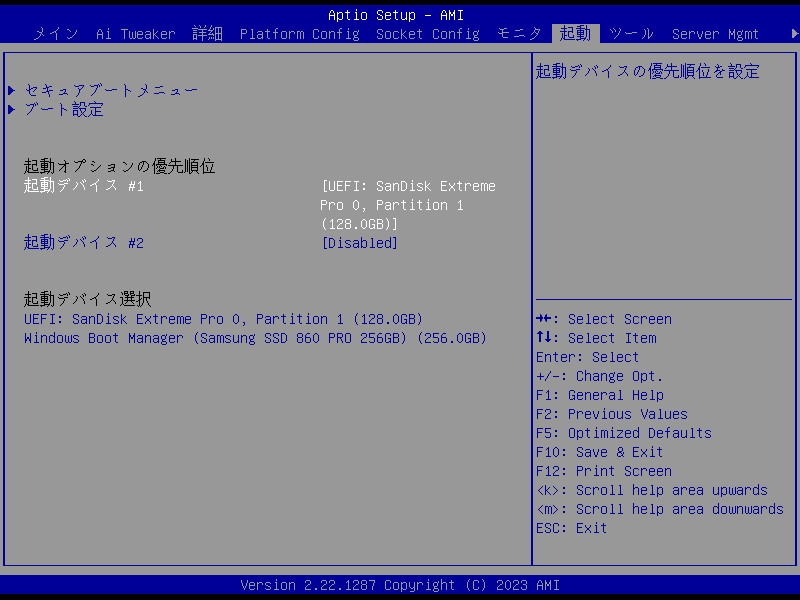Image resolution: width=800 pixels, height=600 pixels.
Task: Click Select Item arrow keys hint
Action: (596, 338)
